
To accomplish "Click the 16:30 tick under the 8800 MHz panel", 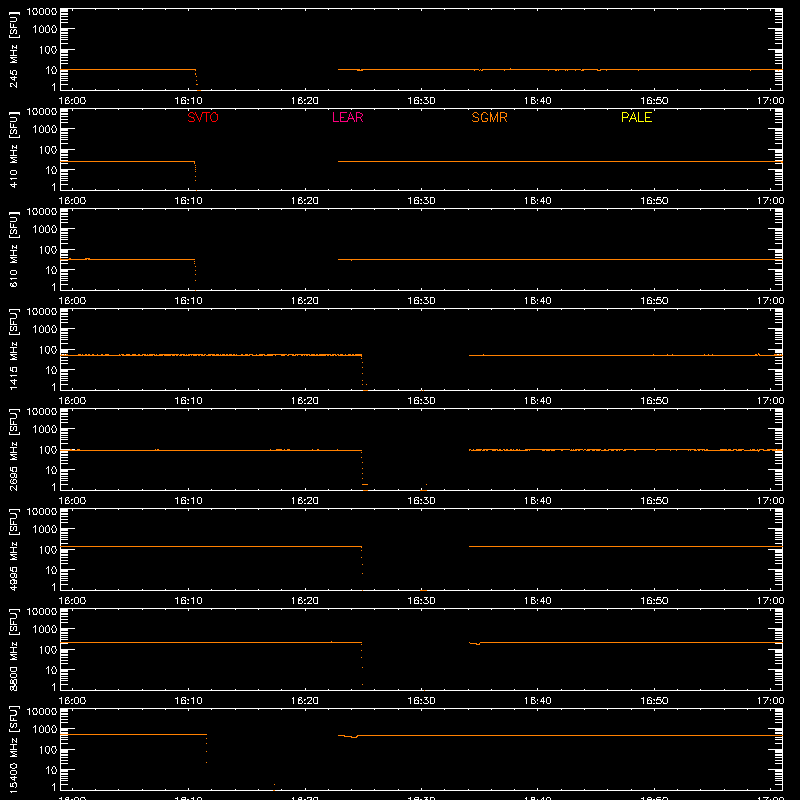I will tap(421, 701).
